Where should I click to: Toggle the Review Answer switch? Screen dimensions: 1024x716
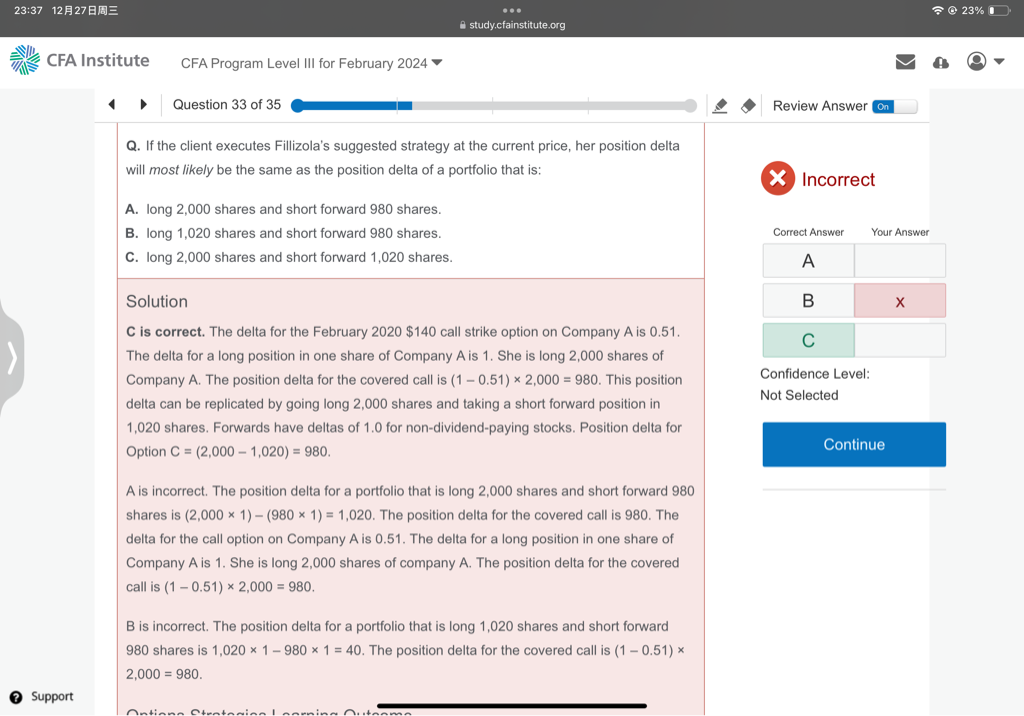click(x=893, y=106)
